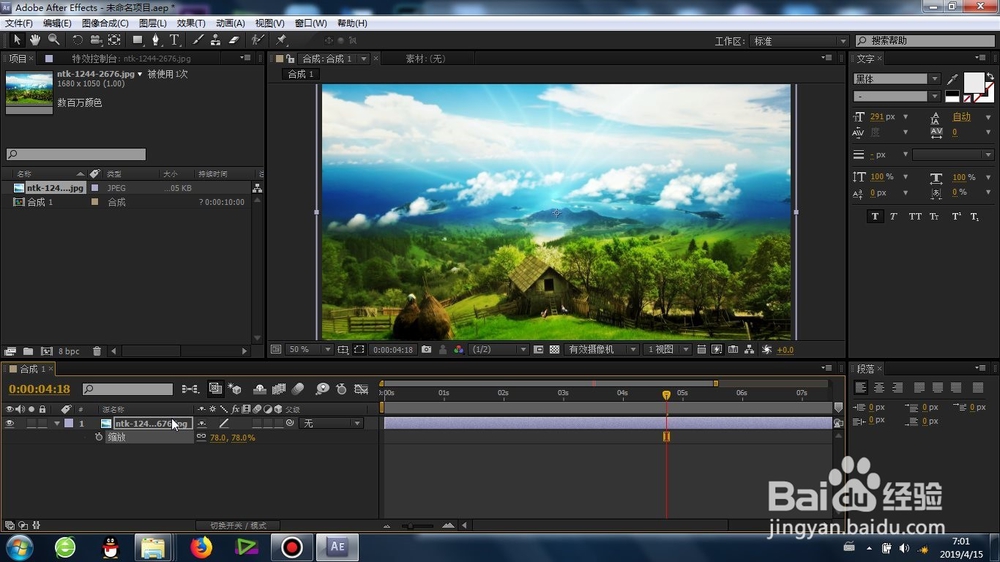The width and height of the screenshot is (1000, 562).
Task: Select the Puppet Pin tool
Action: [x=281, y=40]
